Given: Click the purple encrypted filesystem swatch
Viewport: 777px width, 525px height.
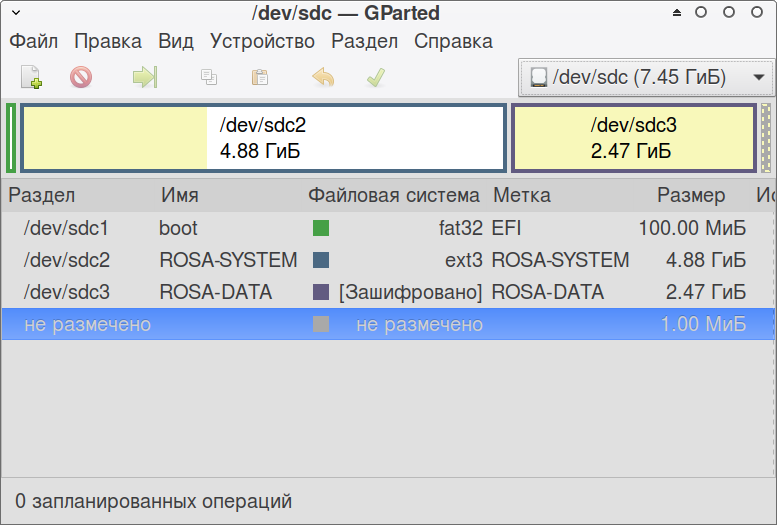Looking at the screenshot, I should [x=321, y=292].
